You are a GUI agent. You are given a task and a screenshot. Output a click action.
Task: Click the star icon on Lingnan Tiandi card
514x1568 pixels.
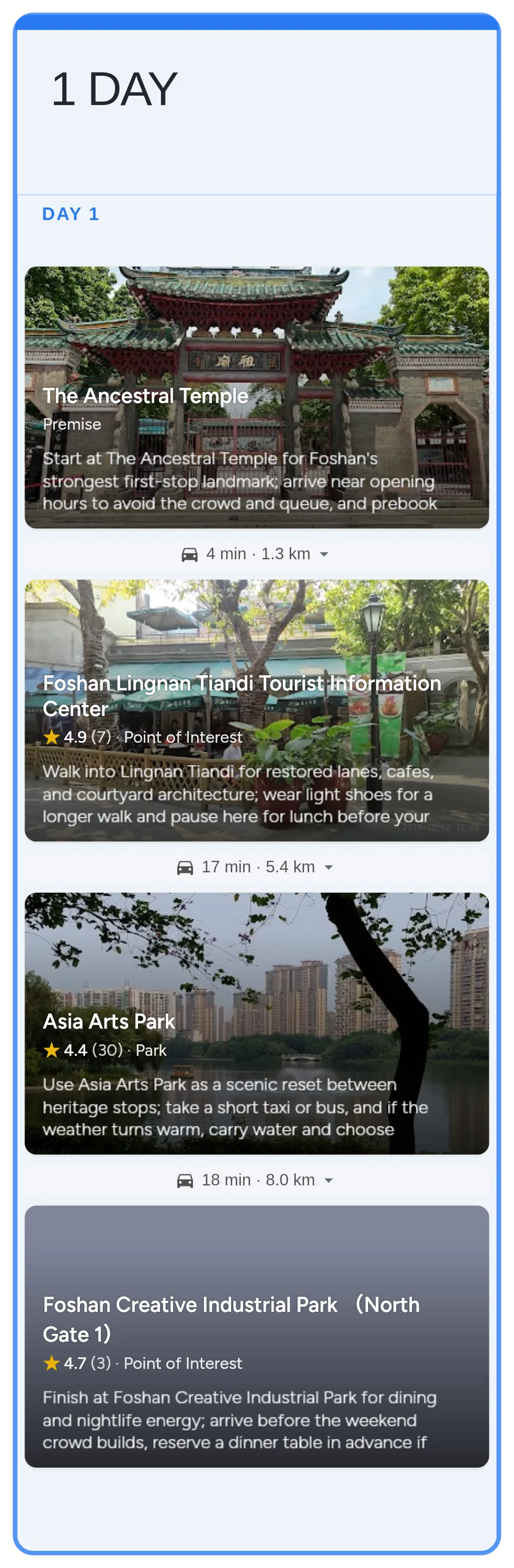pos(52,737)
